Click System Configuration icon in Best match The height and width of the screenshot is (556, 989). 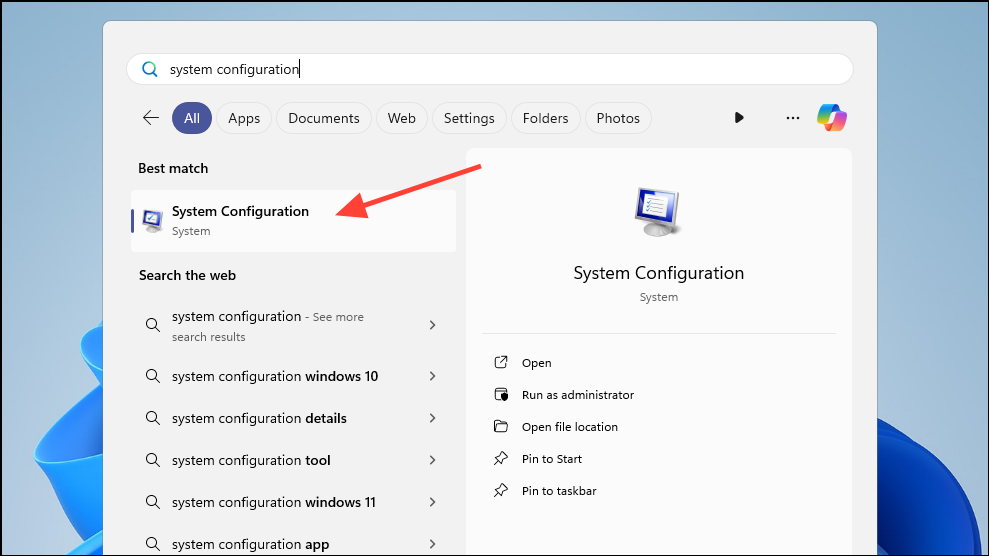click(153, 221)
